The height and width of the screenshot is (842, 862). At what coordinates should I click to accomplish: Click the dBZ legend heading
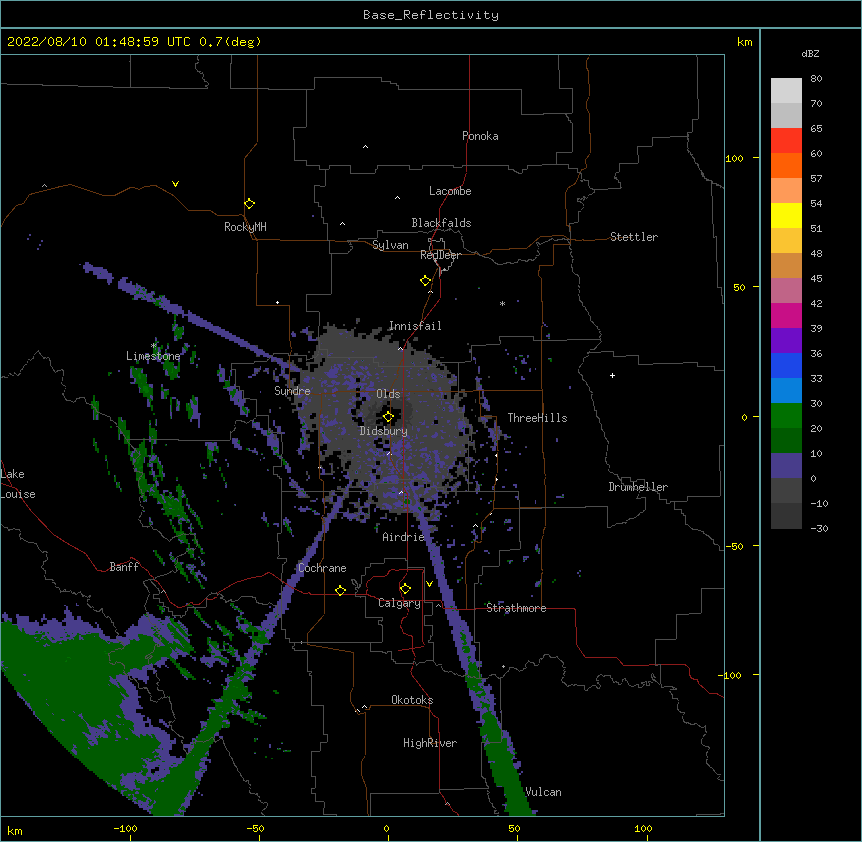810,53
